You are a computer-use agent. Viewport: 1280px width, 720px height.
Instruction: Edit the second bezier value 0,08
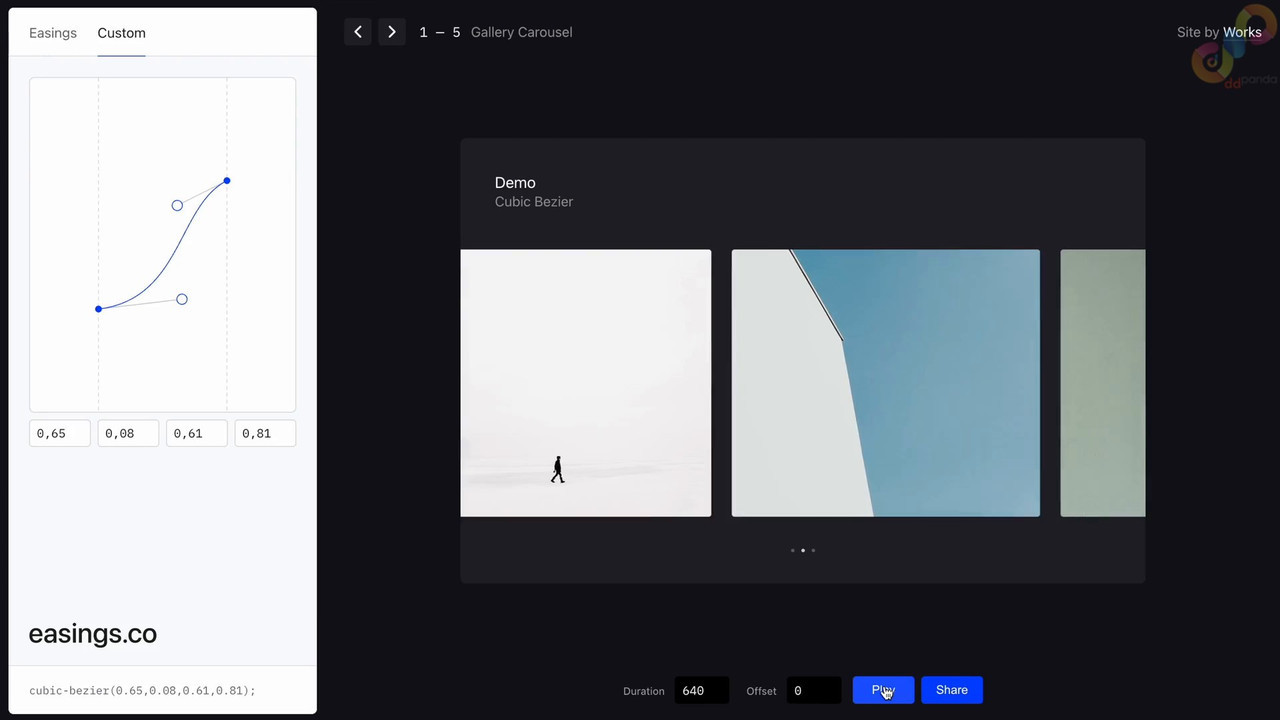coord(128,433)
